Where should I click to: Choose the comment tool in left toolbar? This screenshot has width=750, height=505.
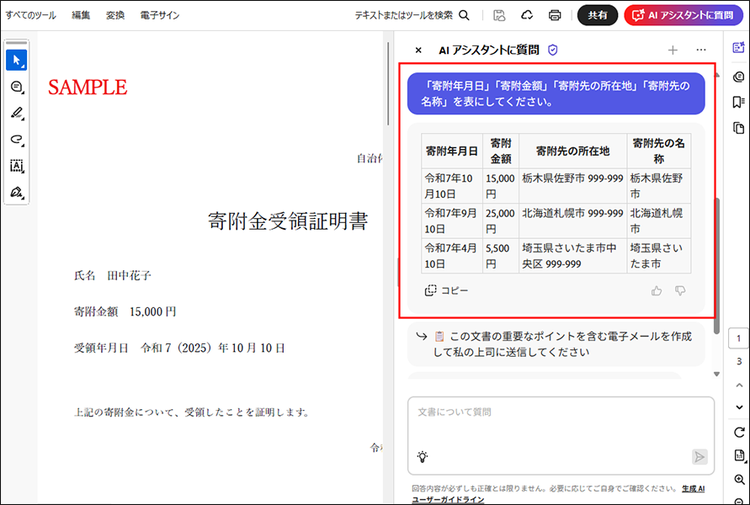16,87
